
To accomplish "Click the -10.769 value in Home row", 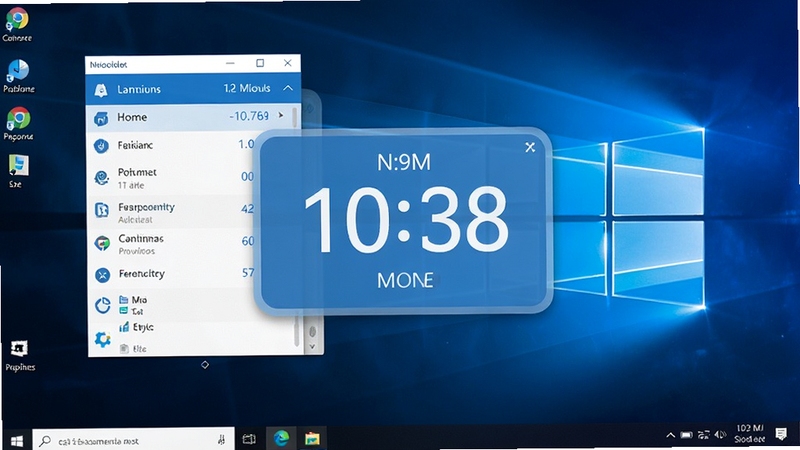I will point(248,116).
